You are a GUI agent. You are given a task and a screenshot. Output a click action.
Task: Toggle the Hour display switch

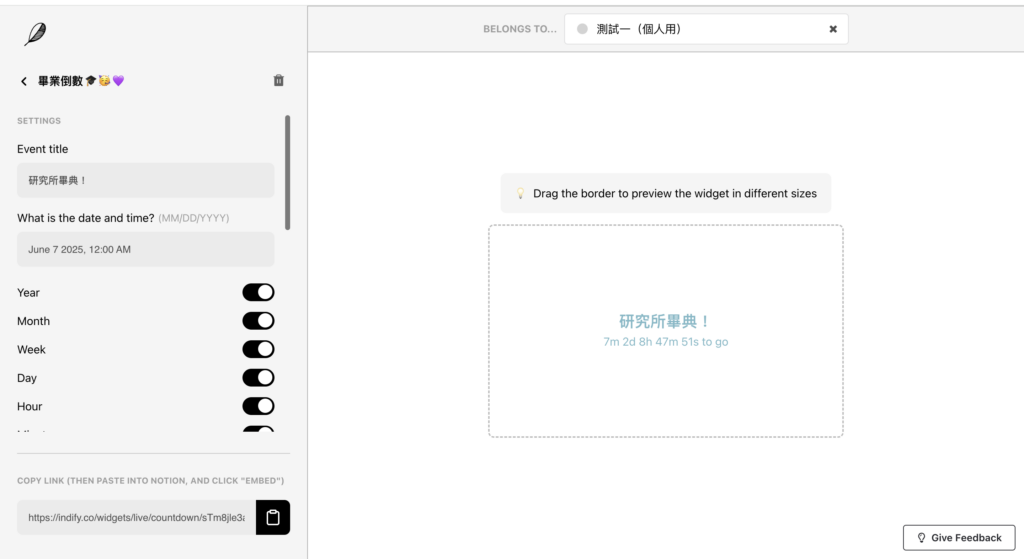(x=258, y=406)
